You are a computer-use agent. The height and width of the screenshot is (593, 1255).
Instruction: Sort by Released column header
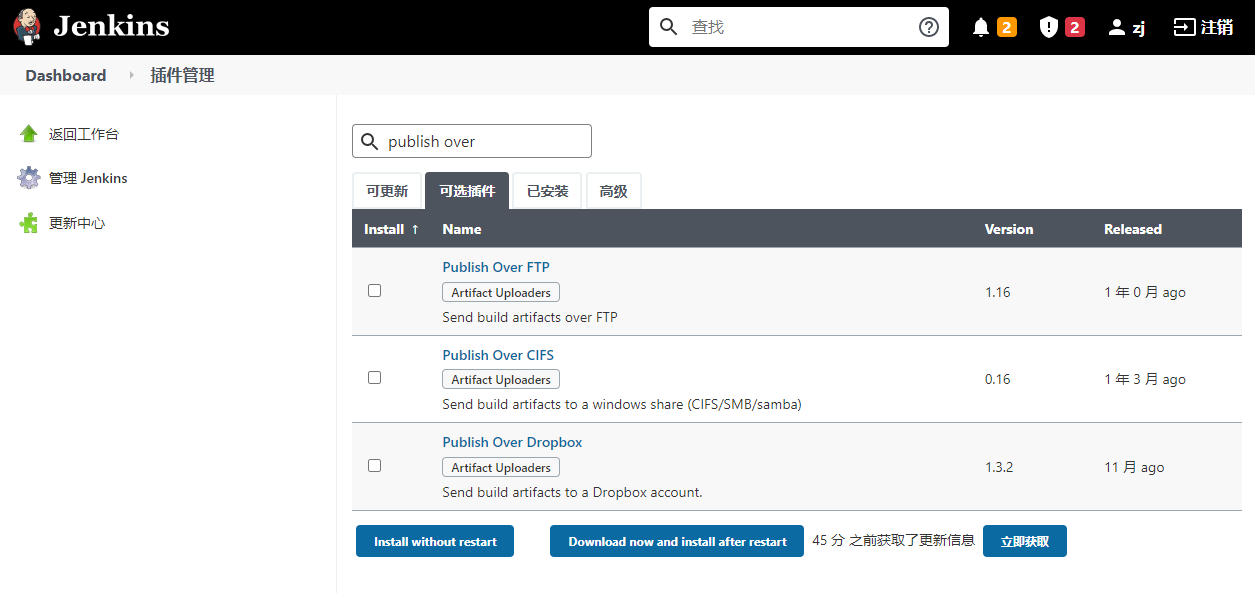pyautogui.click(x=1133, y=229)
